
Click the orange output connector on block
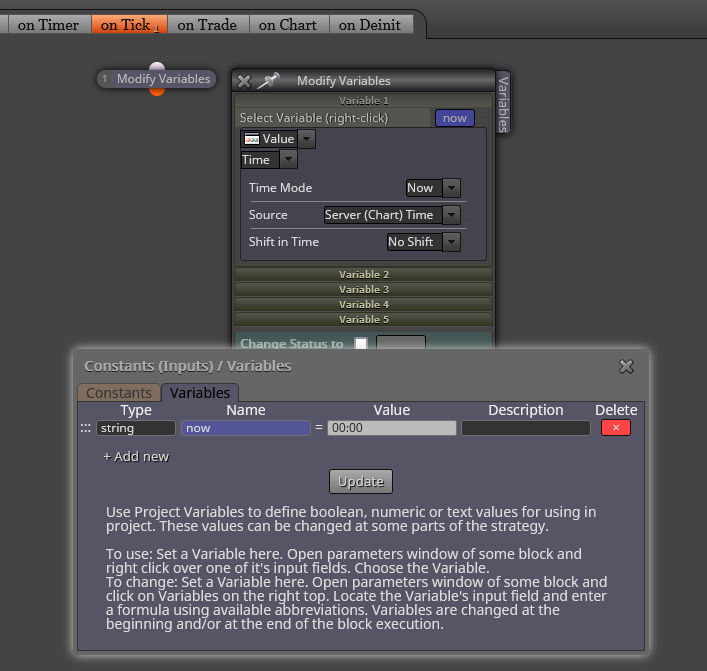click(x=156, y=92)
